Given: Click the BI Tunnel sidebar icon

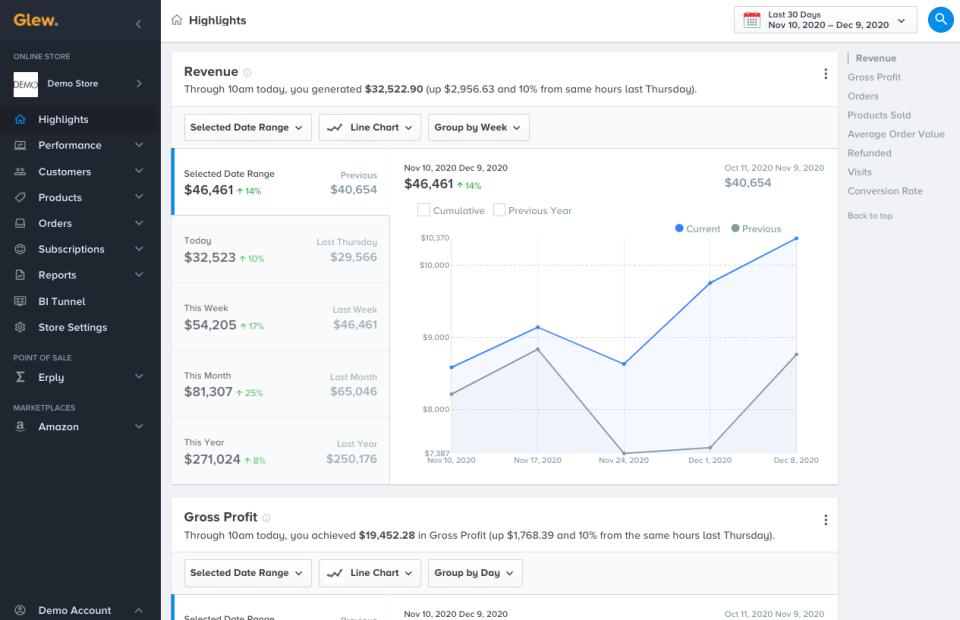Looking at the screenshot, I should click(x=20, y=301).
